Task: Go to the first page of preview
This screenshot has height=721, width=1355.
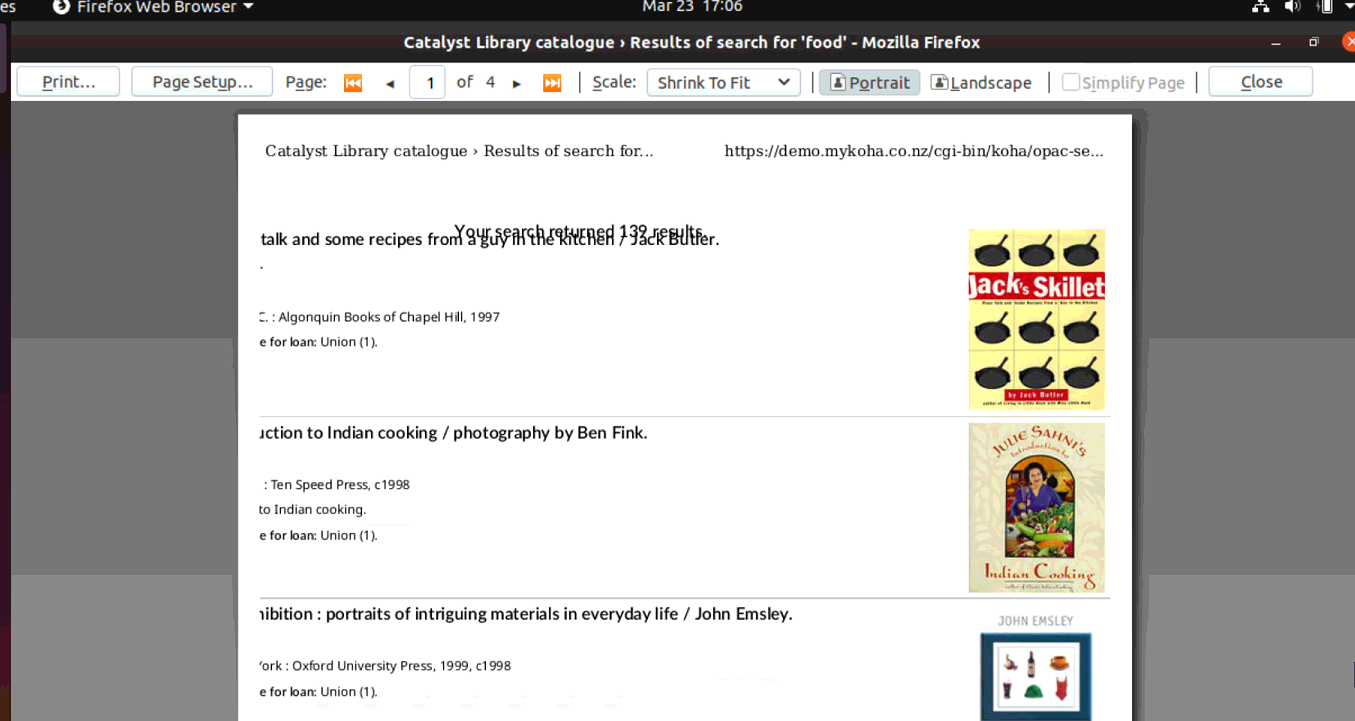Action: click(352, 83)
